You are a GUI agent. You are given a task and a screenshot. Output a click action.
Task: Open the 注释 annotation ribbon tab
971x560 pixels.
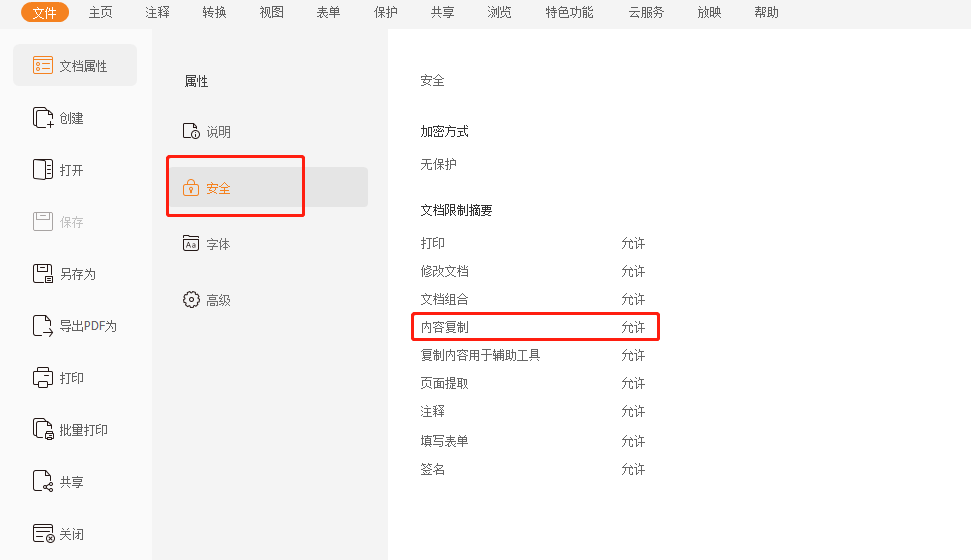coord(157,12)
